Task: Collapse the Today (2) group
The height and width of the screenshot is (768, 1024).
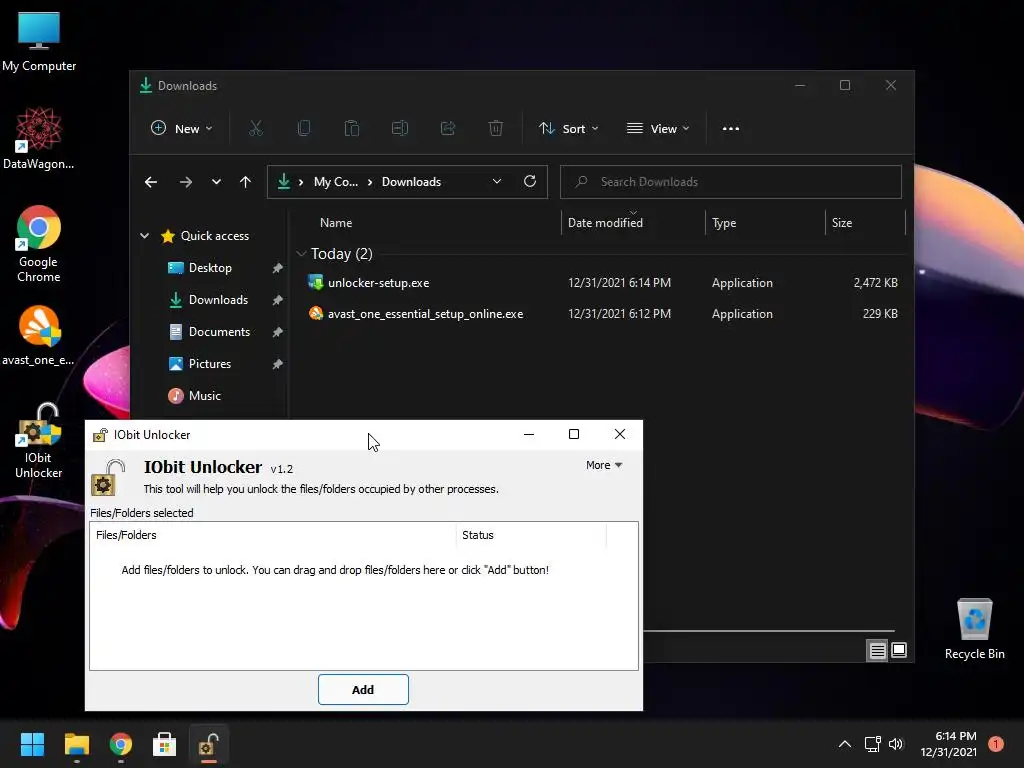Action: point(301,253)
